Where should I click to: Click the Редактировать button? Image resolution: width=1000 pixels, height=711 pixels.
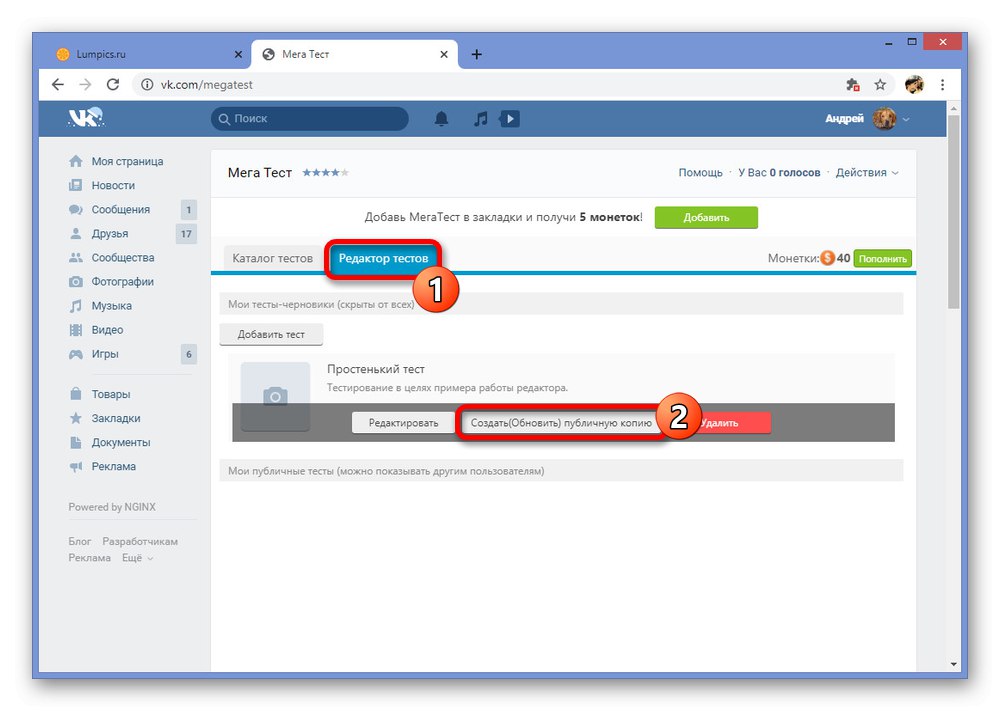pyautogui.click(x=403, y=423)
